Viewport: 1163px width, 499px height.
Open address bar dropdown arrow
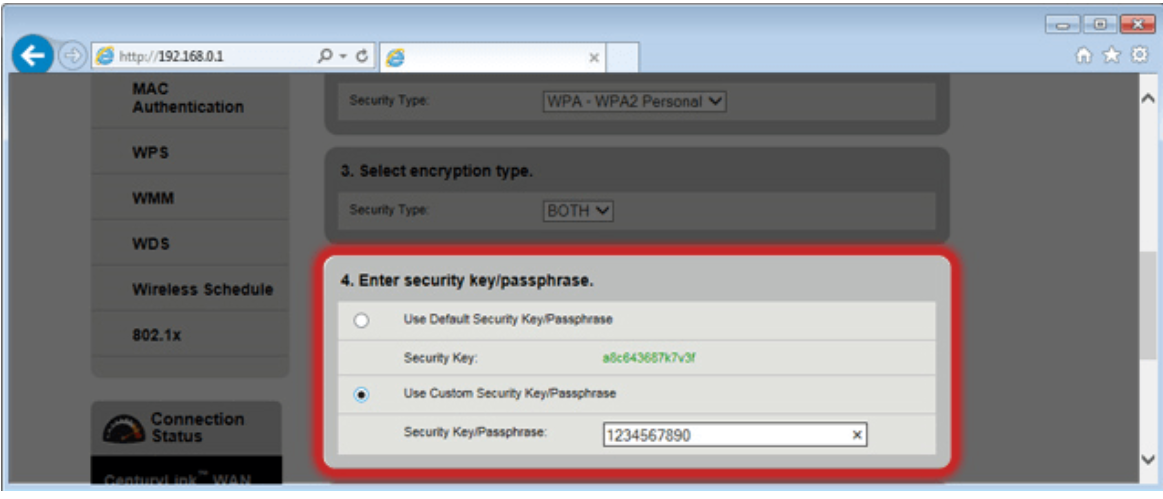point(343,57)
